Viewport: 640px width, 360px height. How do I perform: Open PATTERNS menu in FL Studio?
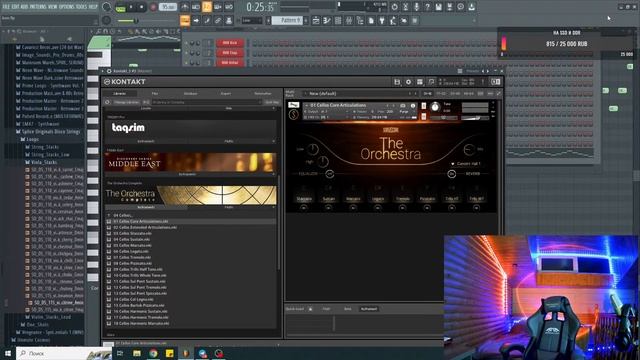click(x=38, y=7)
